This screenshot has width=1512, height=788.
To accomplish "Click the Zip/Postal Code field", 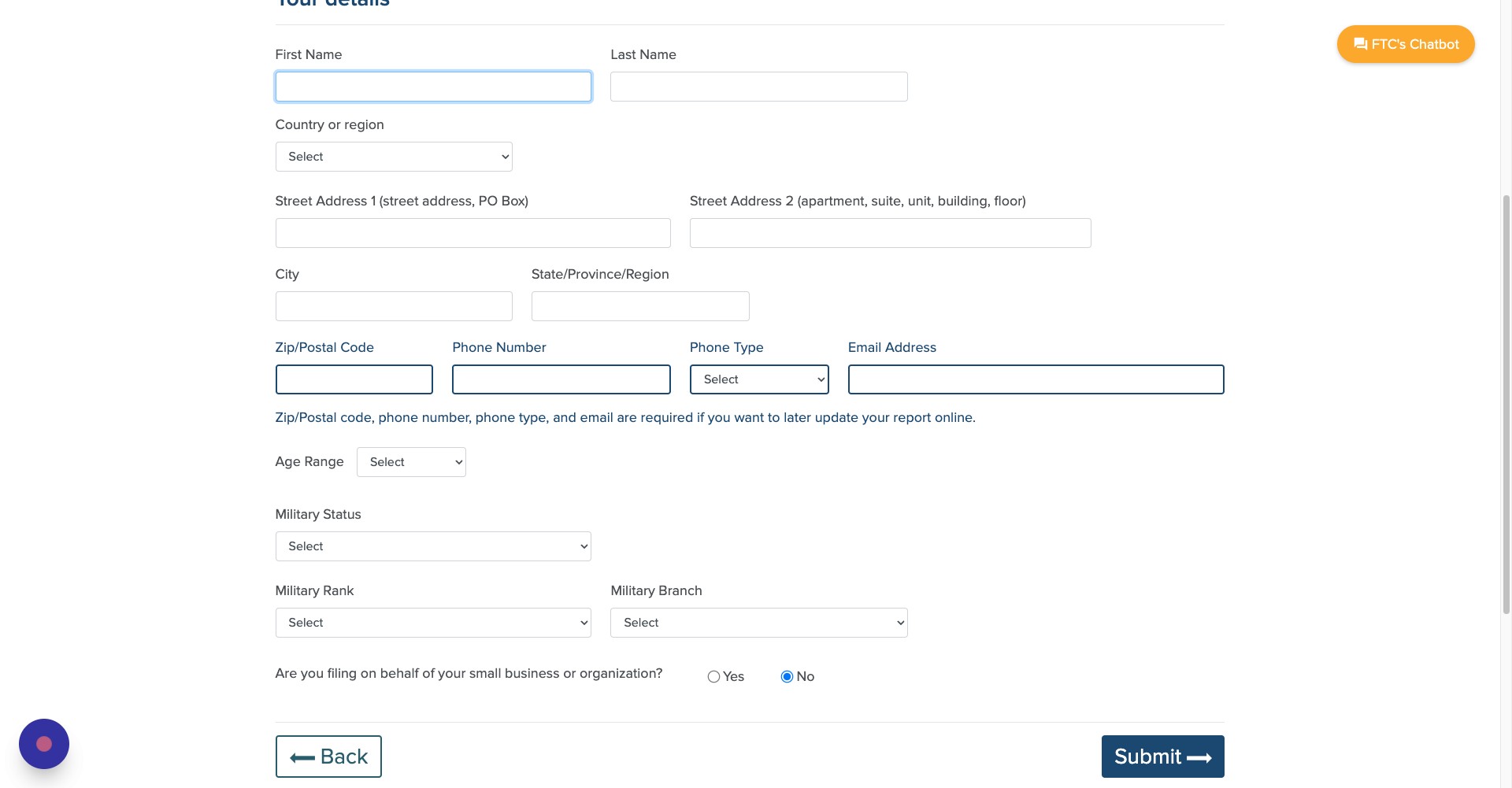I will pyautogui.click(x=354, y=379).
